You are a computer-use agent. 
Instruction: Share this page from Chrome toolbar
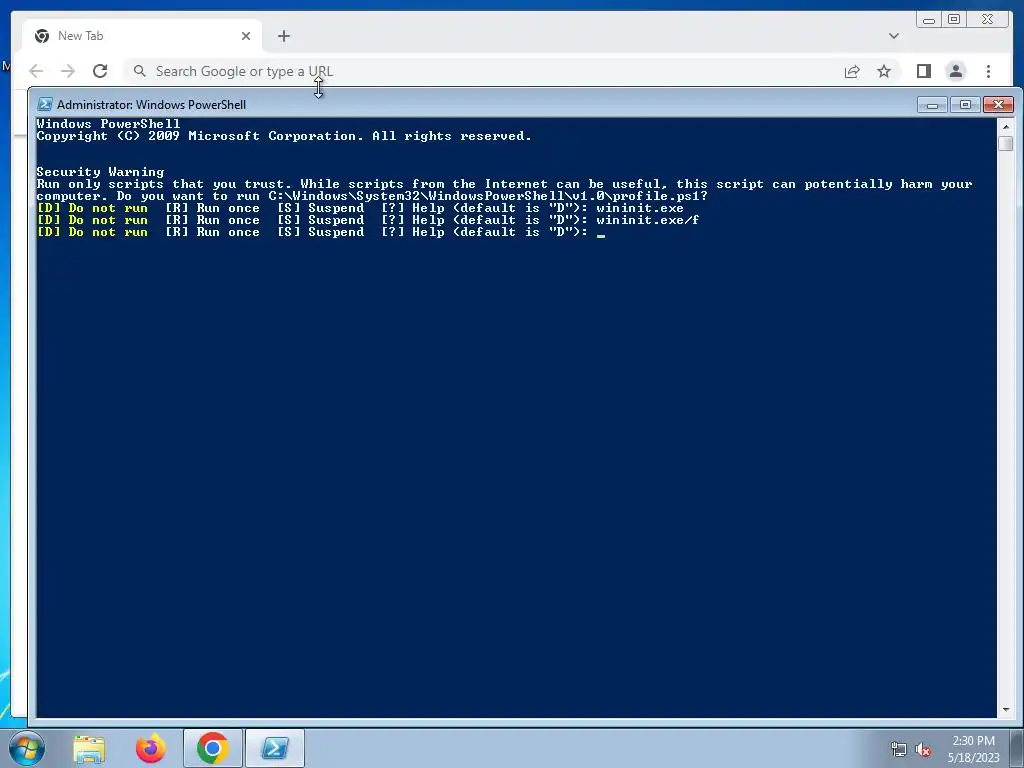click(852, 71)
